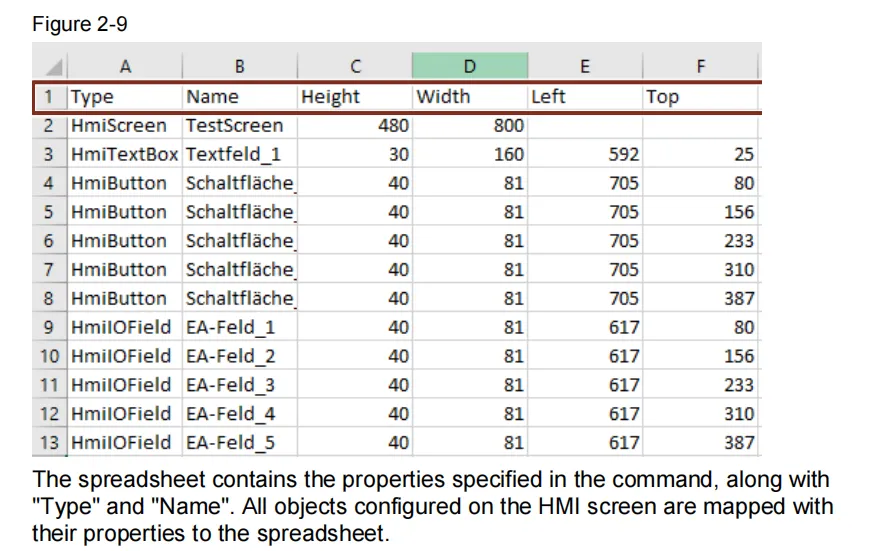Select the HmiScreen cell
The width and height of the screenshot is (896, 551).
click(125, 126)
